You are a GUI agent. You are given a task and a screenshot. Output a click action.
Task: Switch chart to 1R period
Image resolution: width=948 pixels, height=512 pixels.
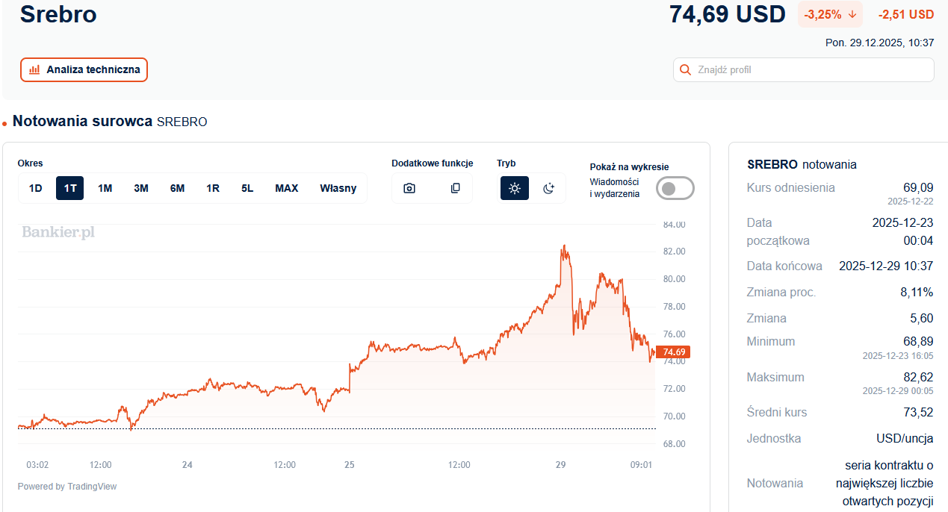coord(213,188)
